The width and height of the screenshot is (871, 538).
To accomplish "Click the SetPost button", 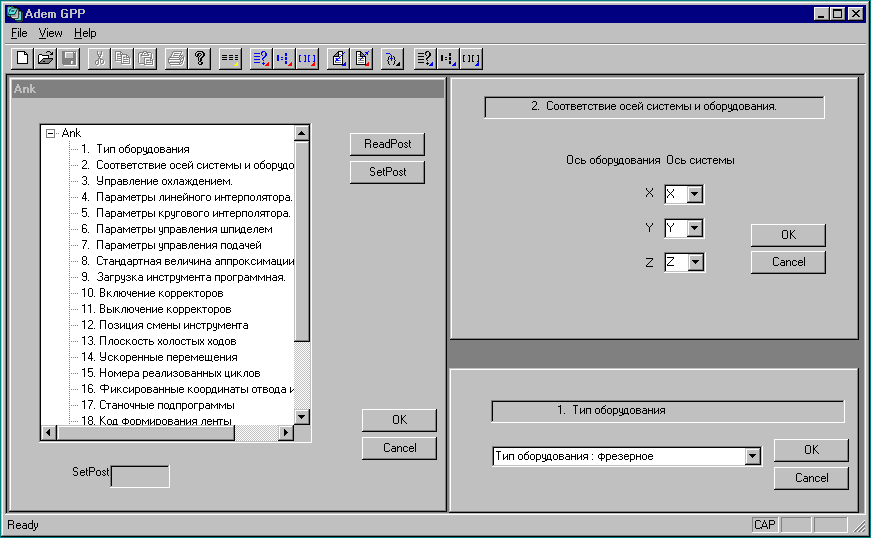I will (x=387, y=172).
